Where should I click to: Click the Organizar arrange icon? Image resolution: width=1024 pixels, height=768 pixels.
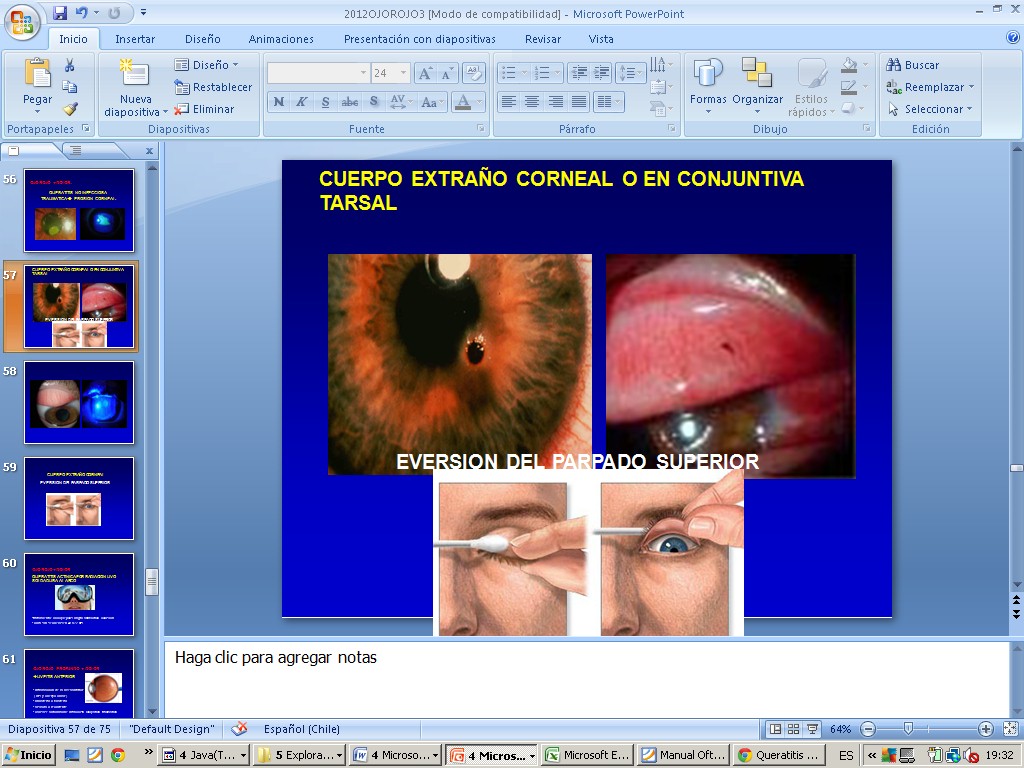[x=757, y=76]
